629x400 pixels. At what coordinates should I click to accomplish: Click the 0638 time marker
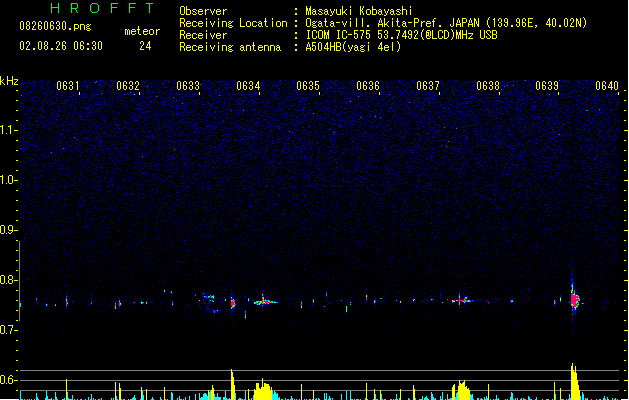(488, 86)
